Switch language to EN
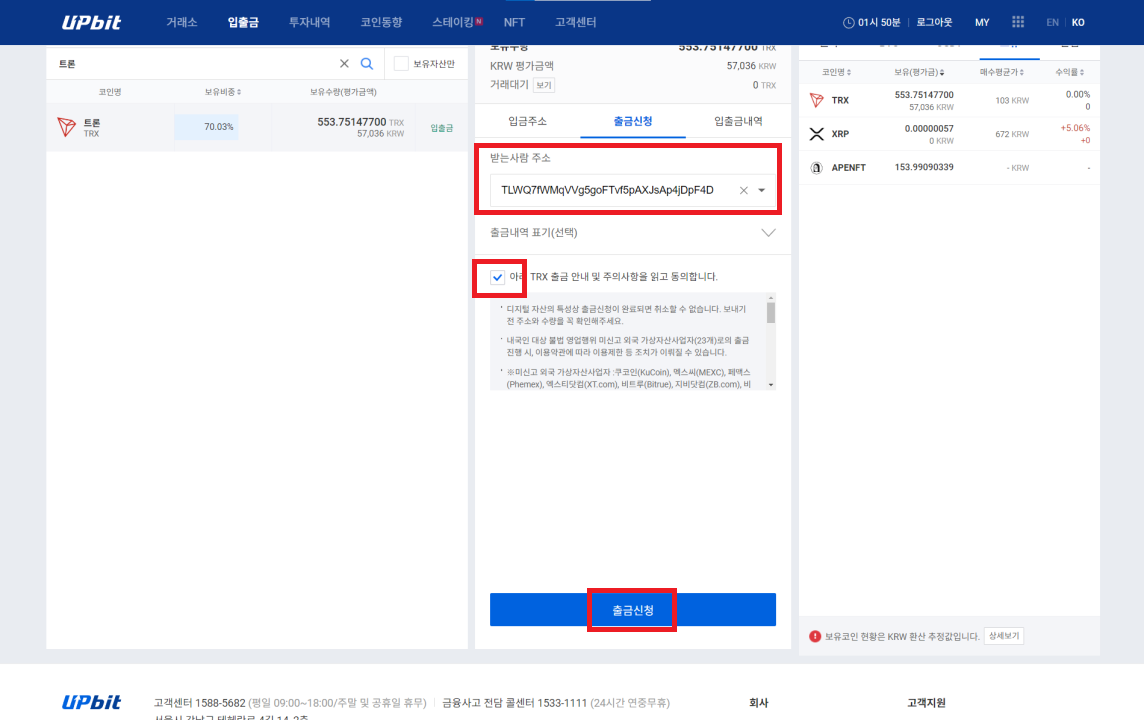 click(x=1052, y=23)
